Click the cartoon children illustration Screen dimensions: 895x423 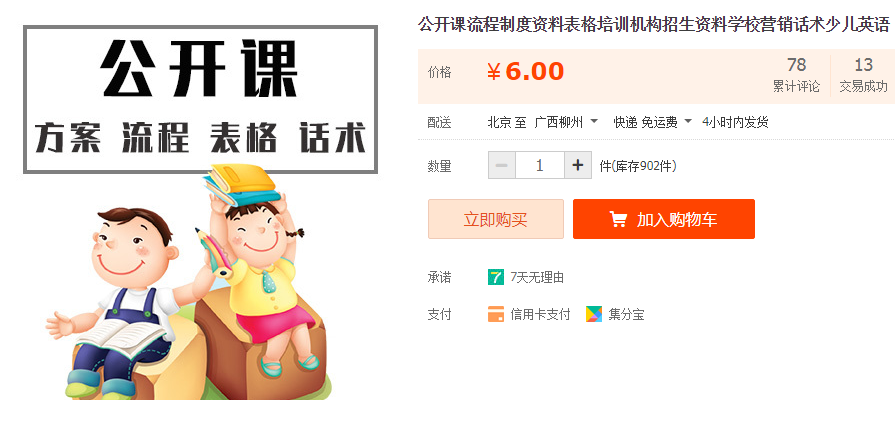[x=189, y=283]
